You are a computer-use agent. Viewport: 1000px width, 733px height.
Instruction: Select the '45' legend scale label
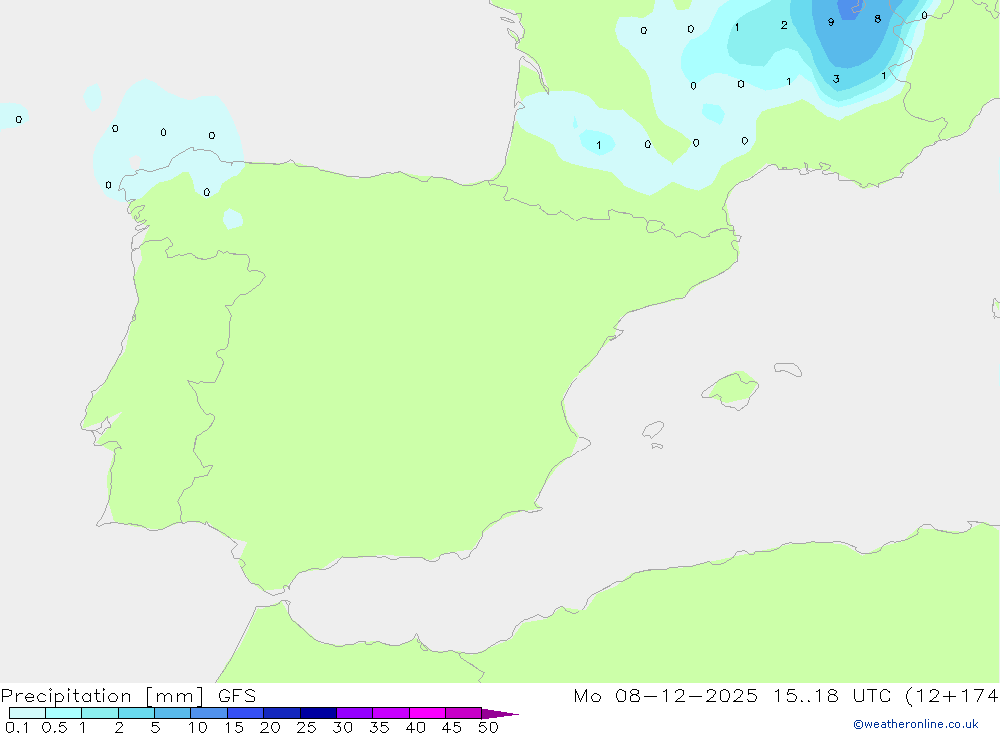point(452,727)
